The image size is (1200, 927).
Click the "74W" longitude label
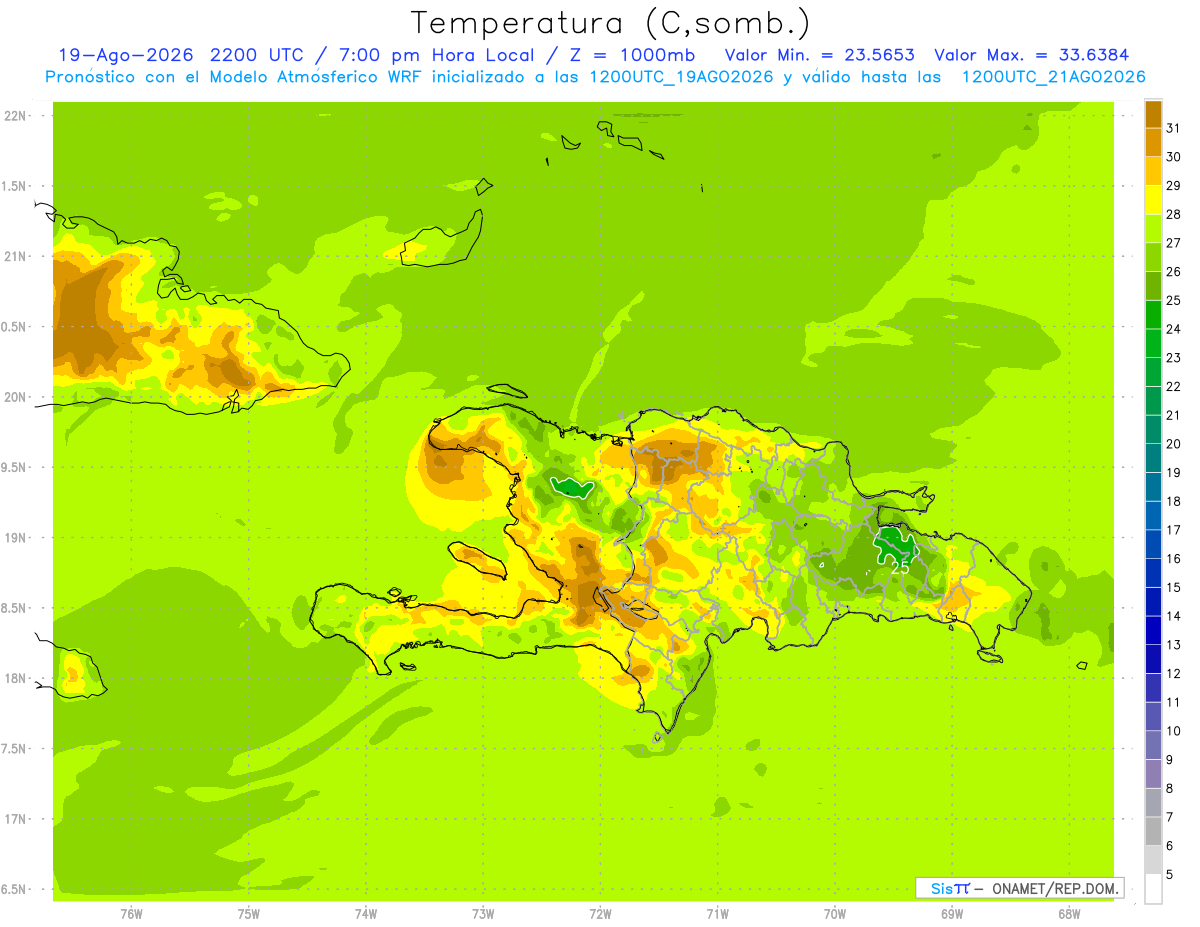(366, 913)
